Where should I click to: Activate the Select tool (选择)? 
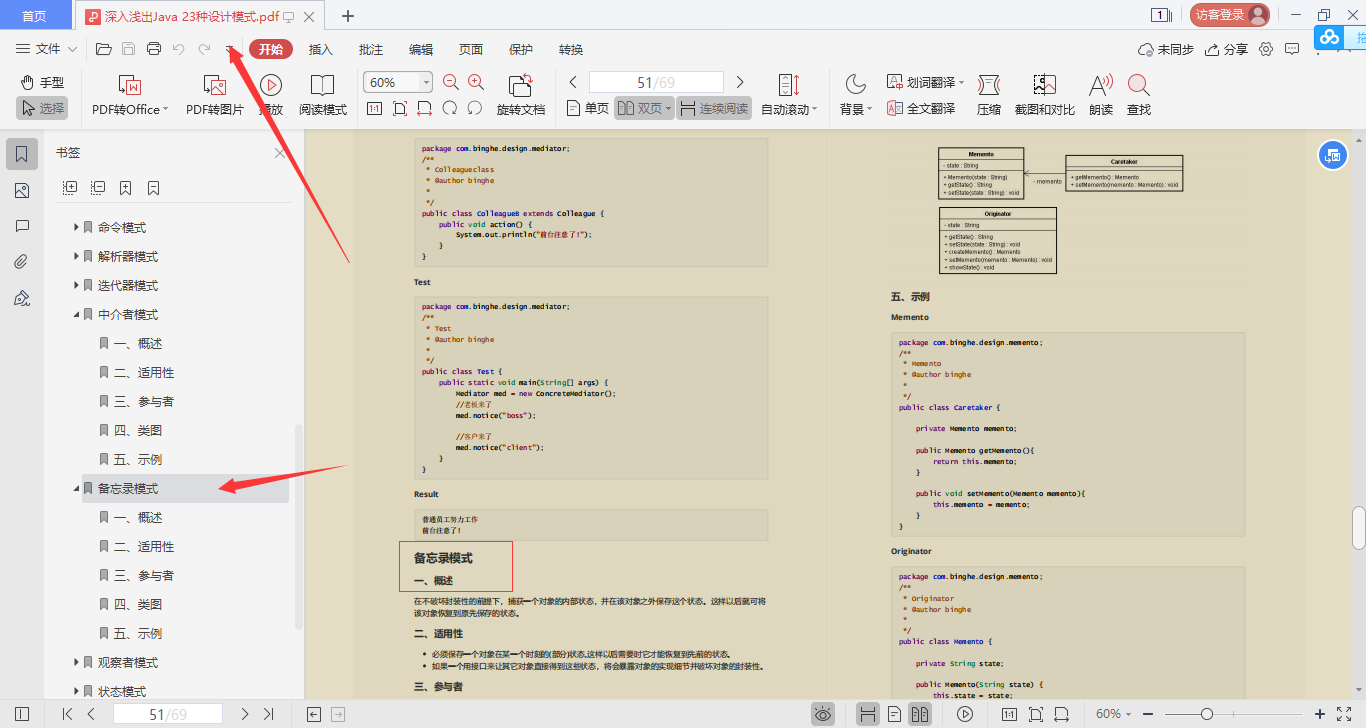point(41,108)
